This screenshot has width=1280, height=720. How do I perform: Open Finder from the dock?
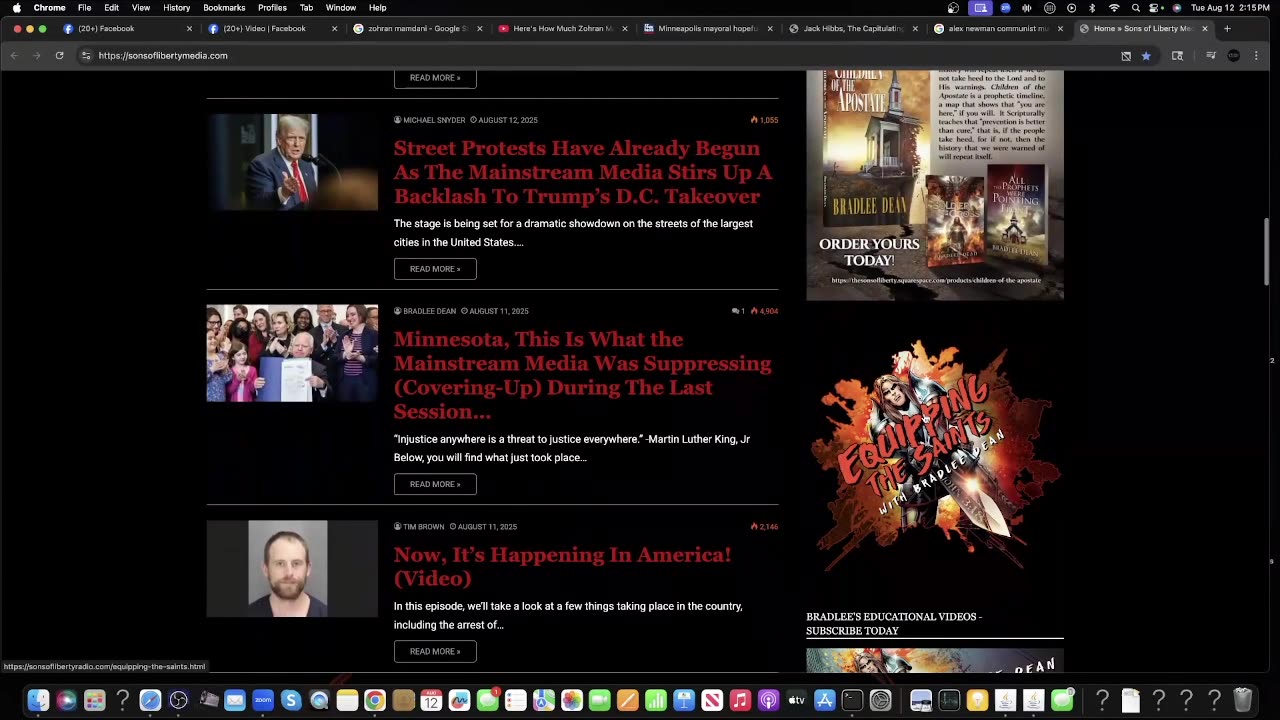click(38, 700)
